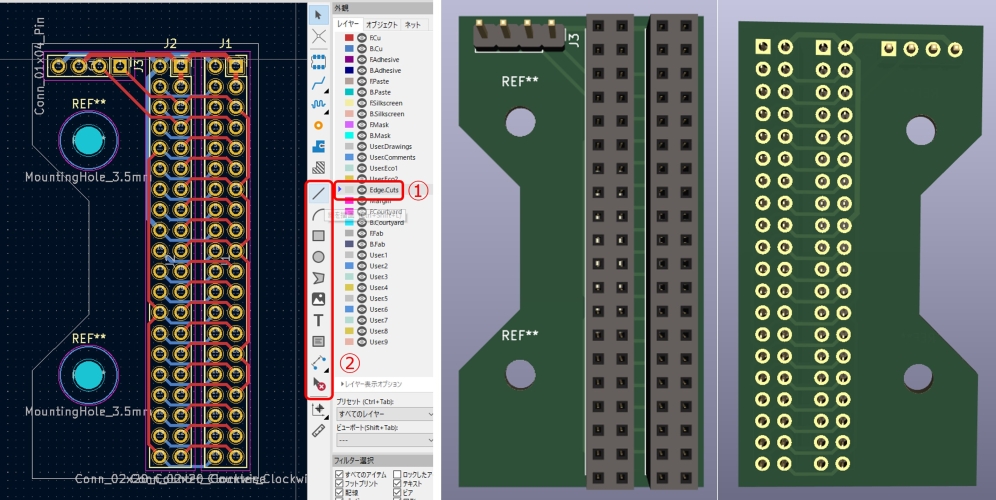Image resolution: width=996 pixels, height=500 pixels.
Task: Click the B.Cu layer color swatch
Action: (348, 49)
